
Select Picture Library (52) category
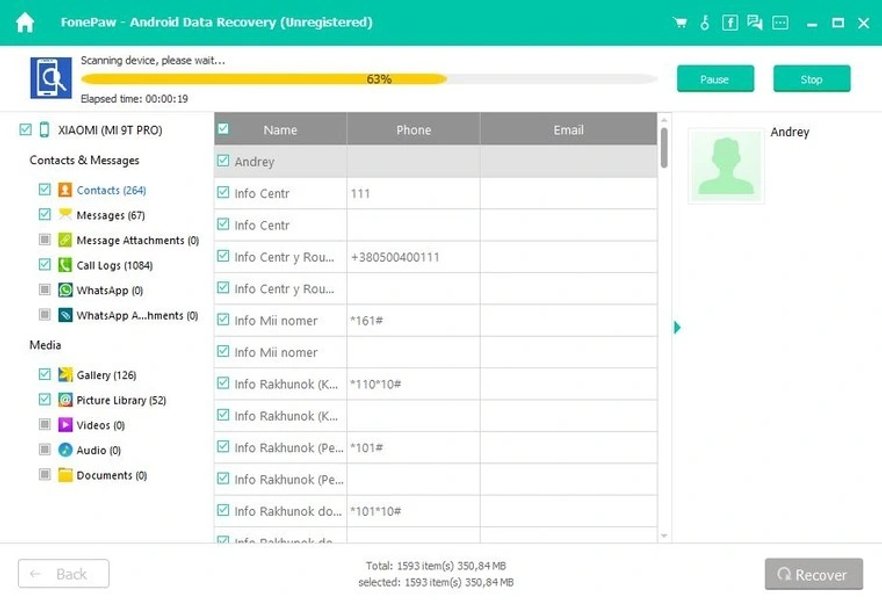click(x=121, y=400)
